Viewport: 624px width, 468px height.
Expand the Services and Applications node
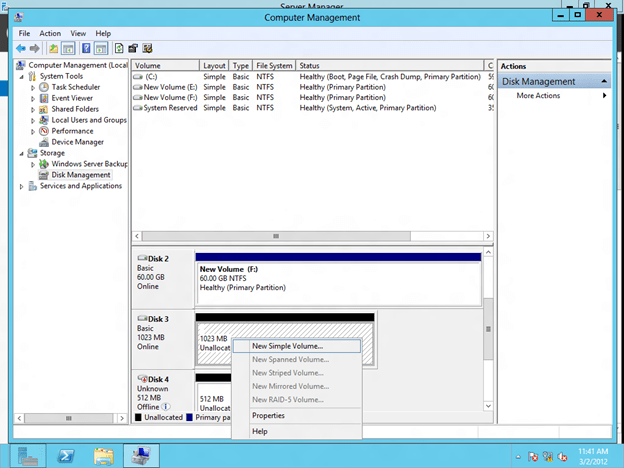[x=21, y=186]
